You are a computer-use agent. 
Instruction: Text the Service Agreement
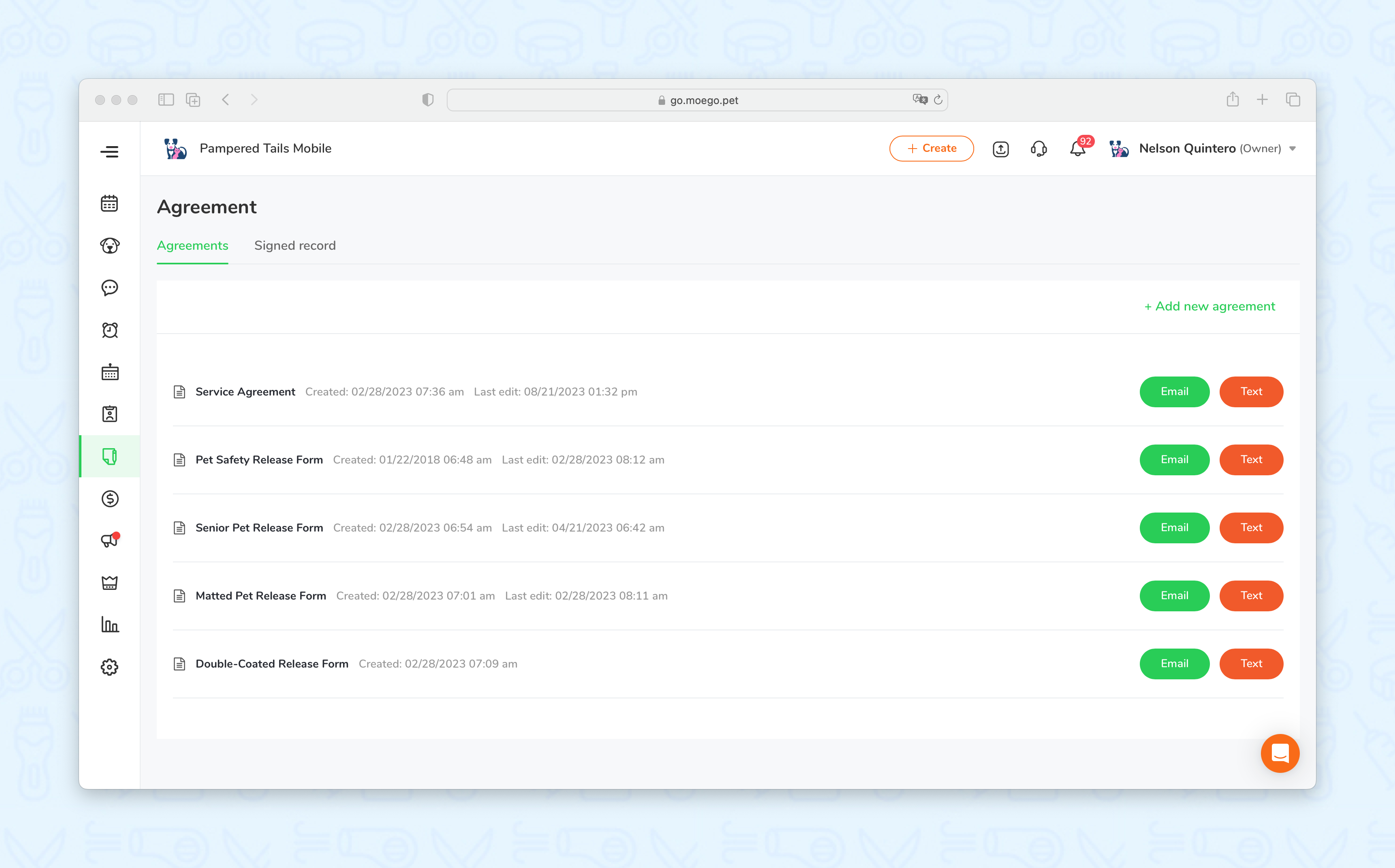1251,391
